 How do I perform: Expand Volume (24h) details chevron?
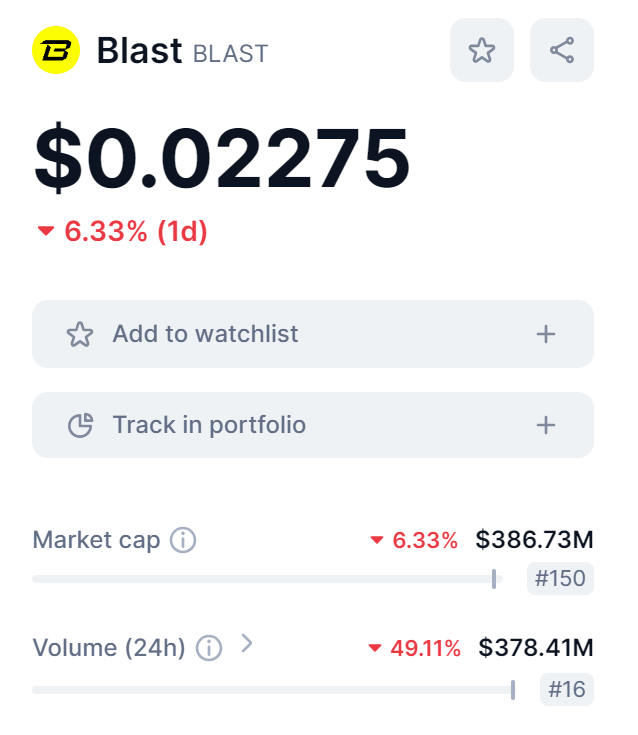247,645
